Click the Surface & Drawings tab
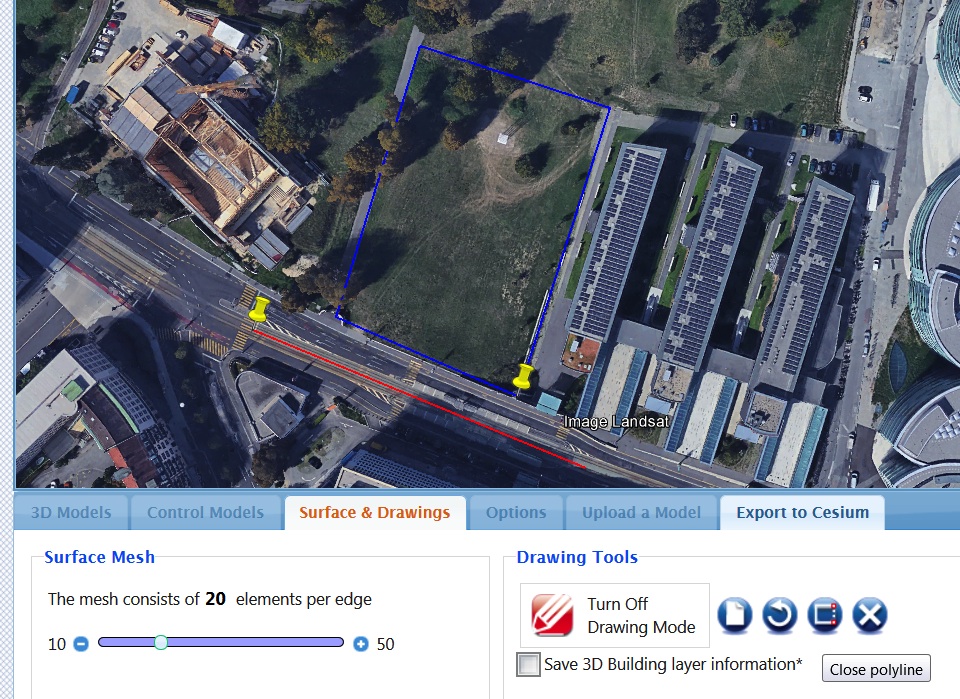The image size is (960, 699). pos(375,512)
